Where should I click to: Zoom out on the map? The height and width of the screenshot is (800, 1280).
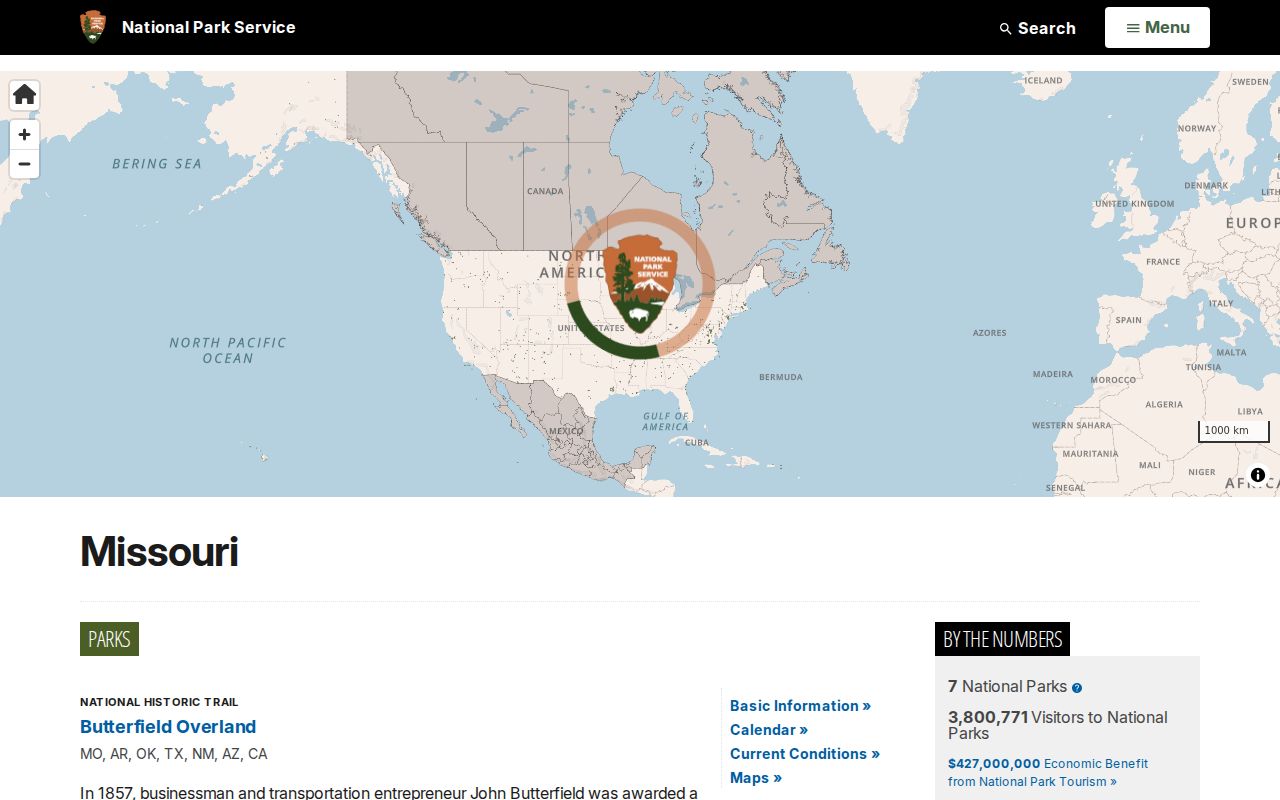coord(24,164)
